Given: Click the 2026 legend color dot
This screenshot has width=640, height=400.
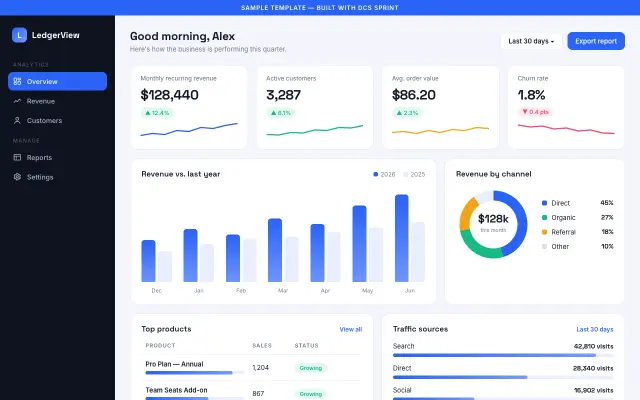Looking at the screenshot, I should (376, 174).
